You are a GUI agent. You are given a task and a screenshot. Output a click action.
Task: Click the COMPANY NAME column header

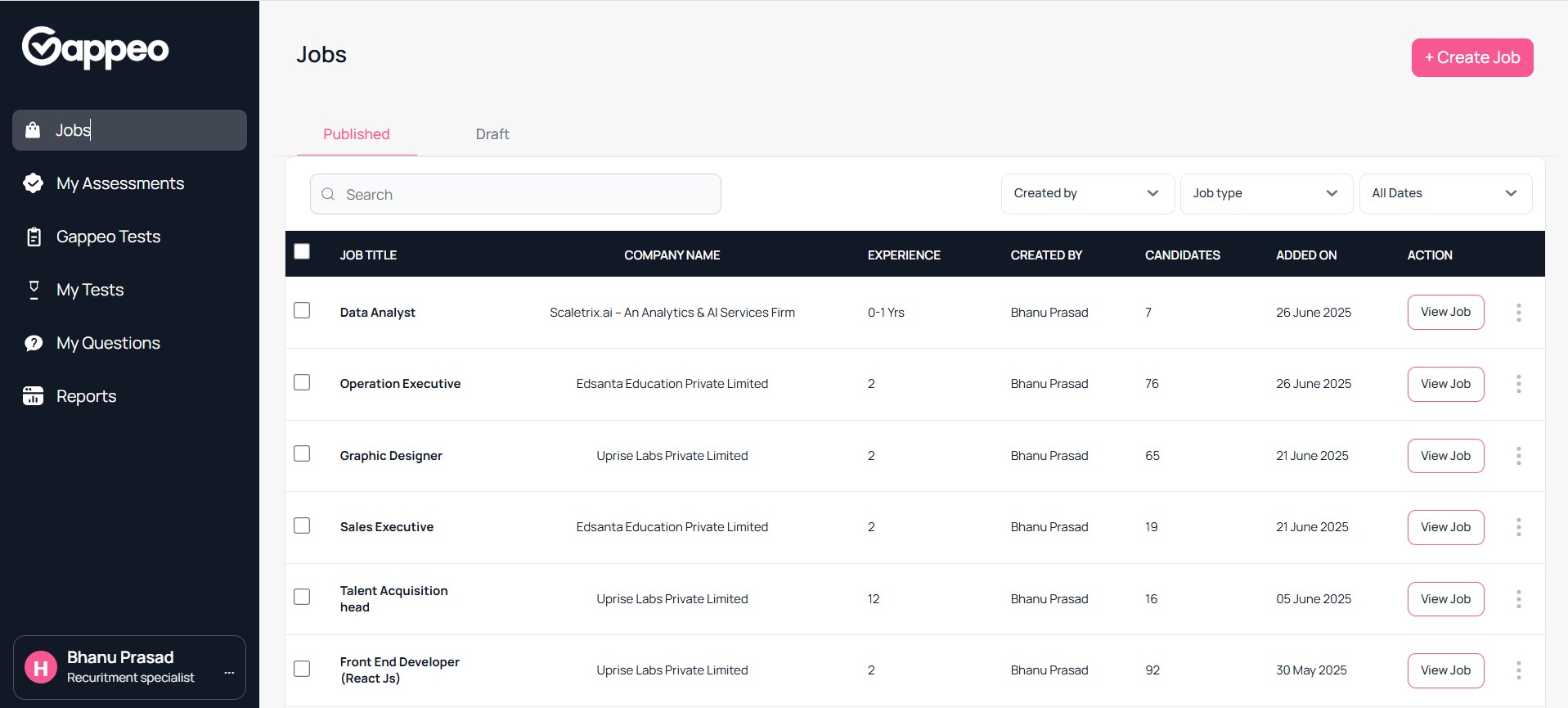[672, 255]
